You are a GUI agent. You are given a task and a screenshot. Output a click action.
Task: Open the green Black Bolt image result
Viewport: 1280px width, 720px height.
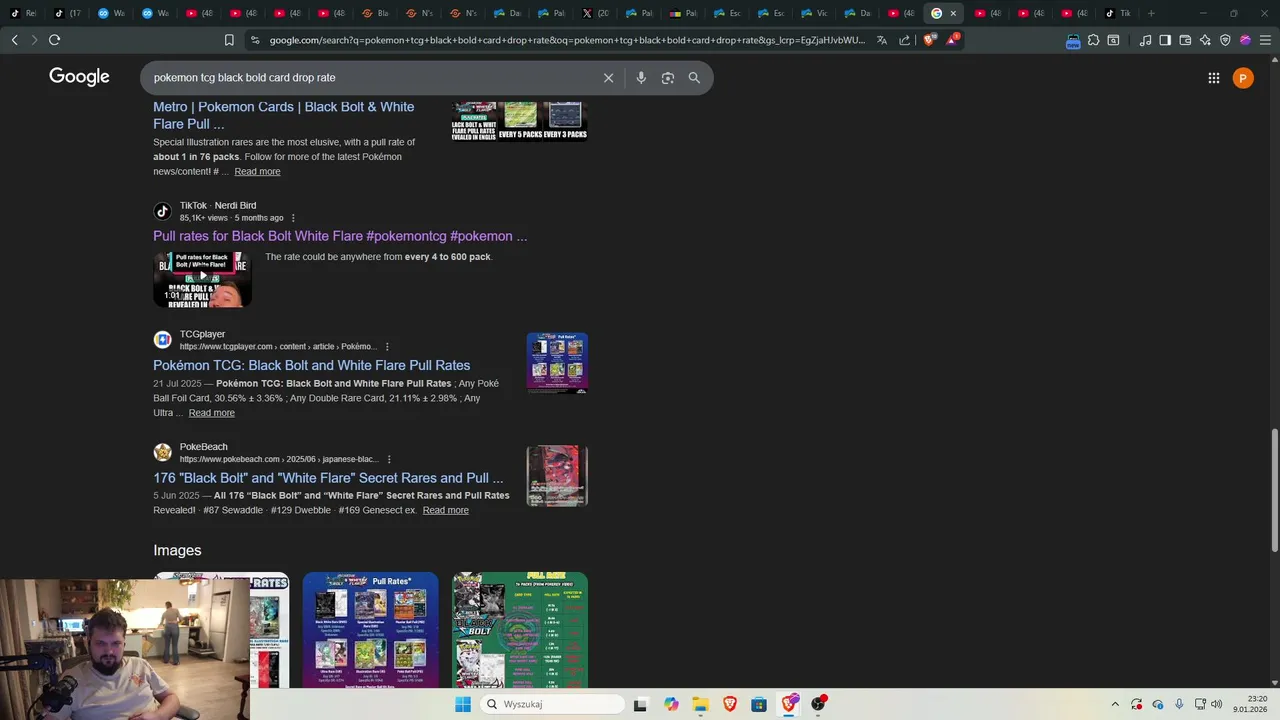pyautogui.click(x=520, y=630)
